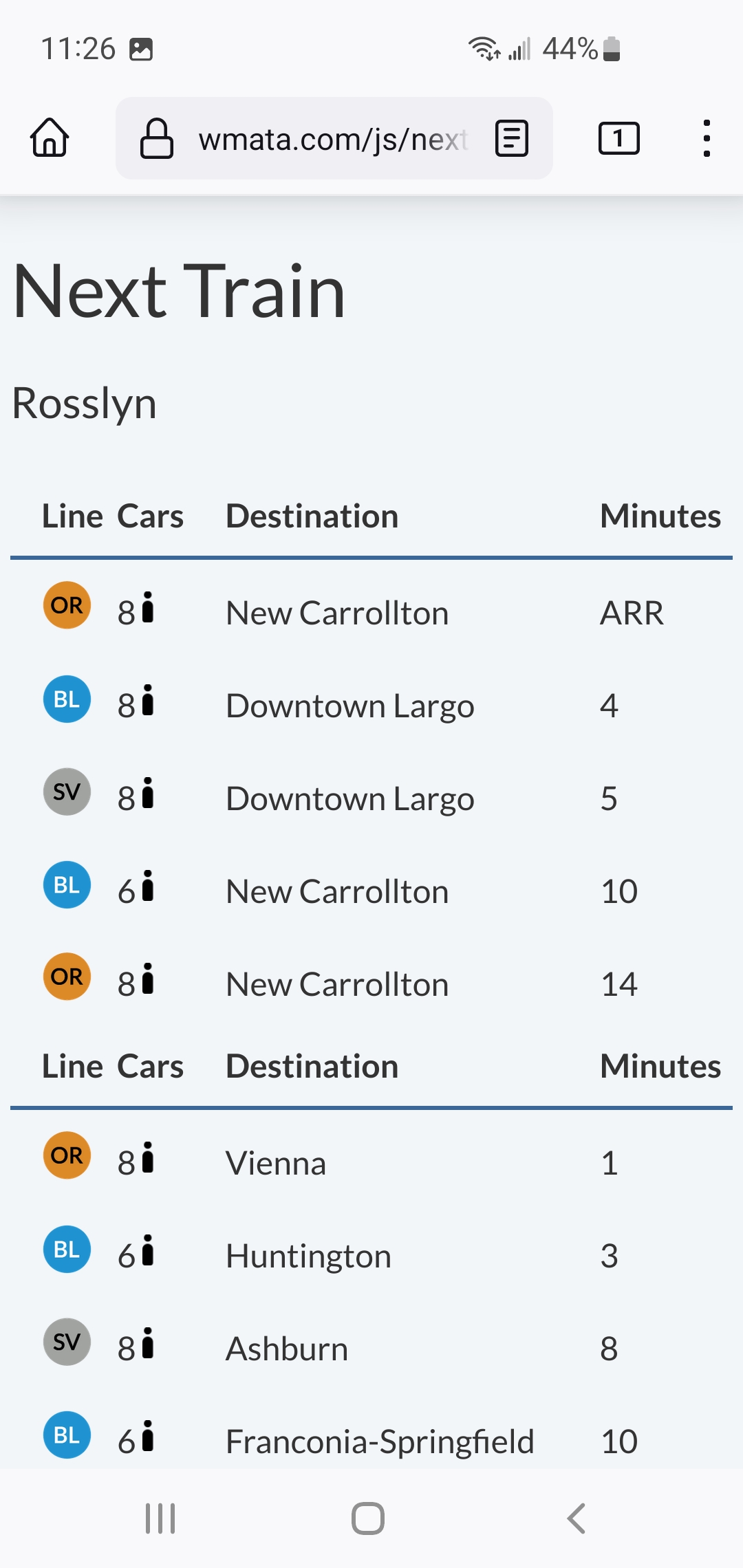Tap the image notification icon in status bar
The image size is (743, 1568).
pos(141,50)
